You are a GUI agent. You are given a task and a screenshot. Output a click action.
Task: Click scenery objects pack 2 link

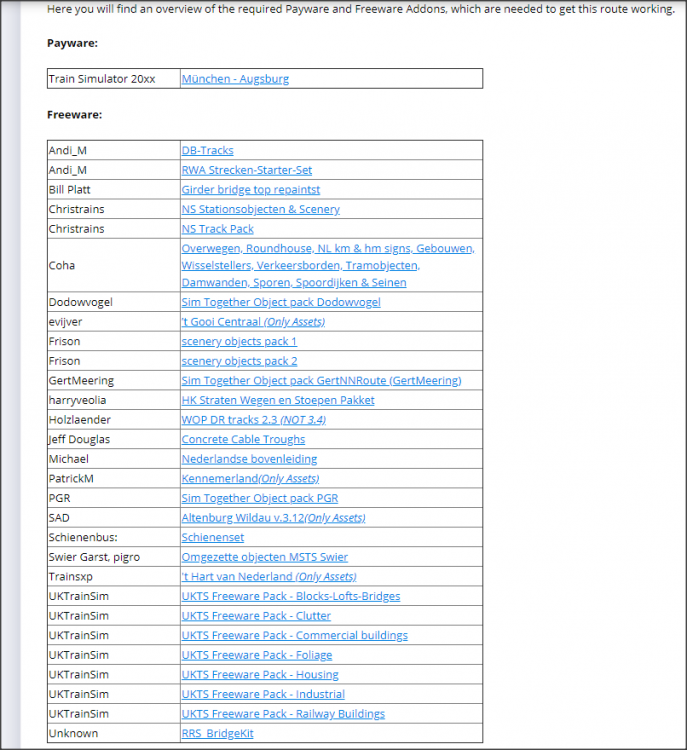point(239,361)
